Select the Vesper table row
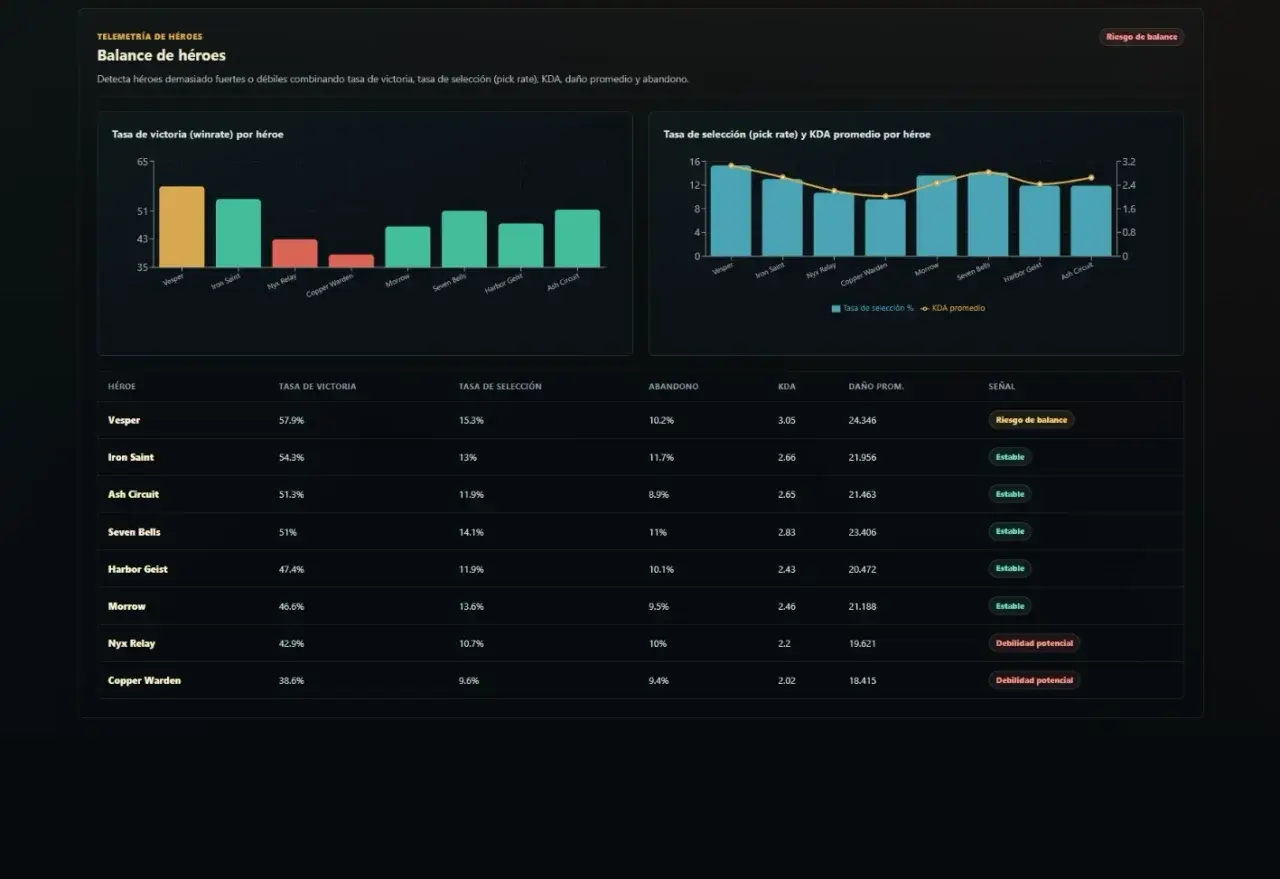The width and height of the screenshot is (1280, 879). [x=640, y=420]
